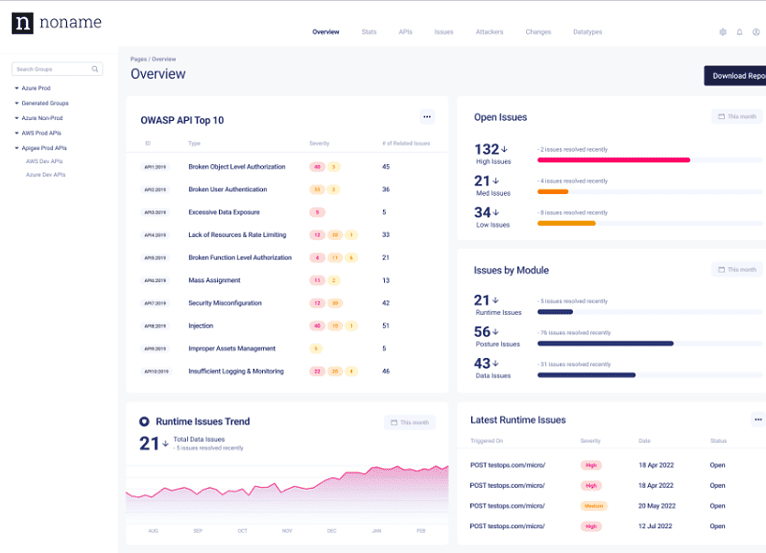Open the user profile icon
The width and height of the screenshot is (766, 553).
(756, 32)
